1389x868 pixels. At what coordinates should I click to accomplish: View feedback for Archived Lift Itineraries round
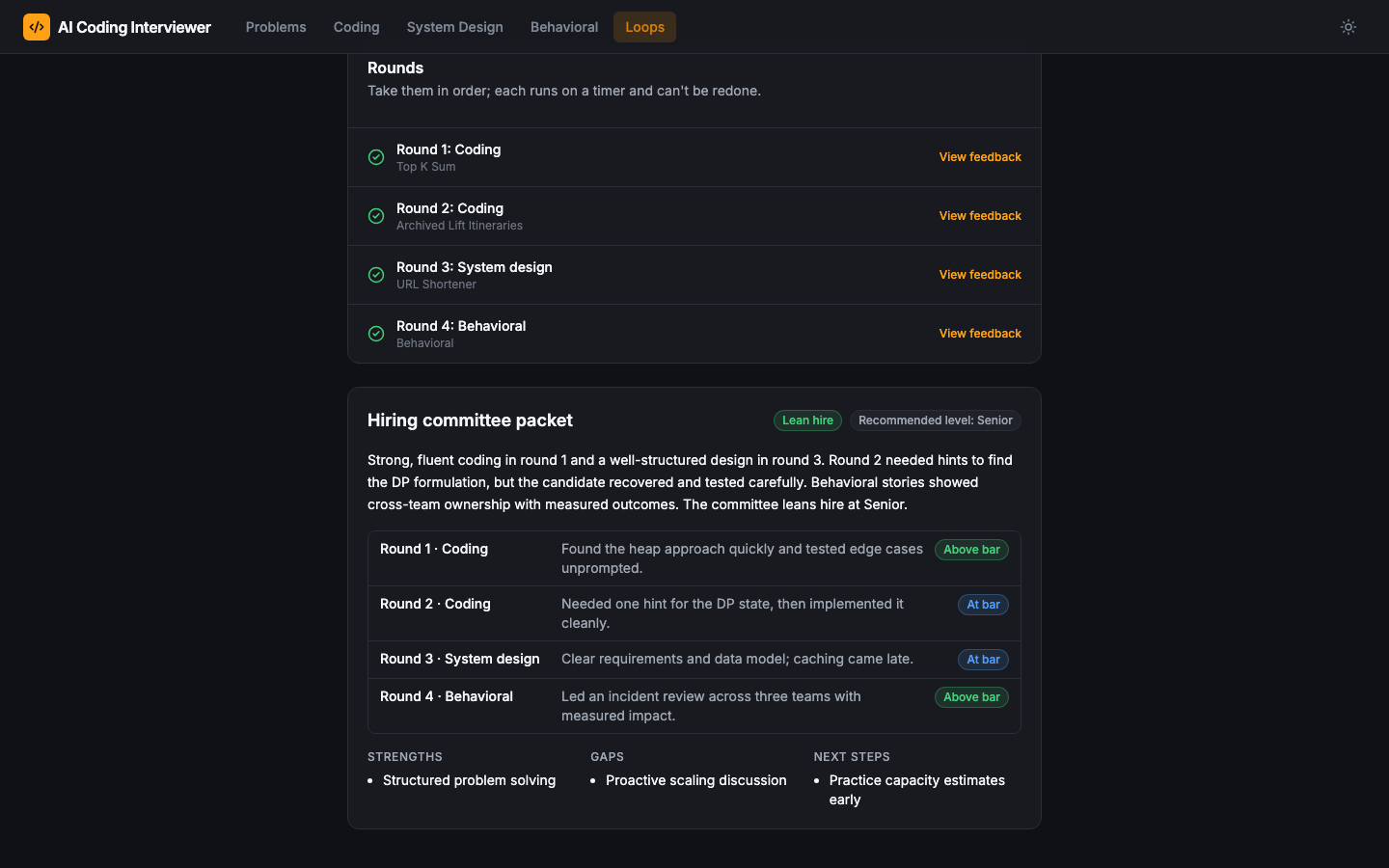(980, 216)
